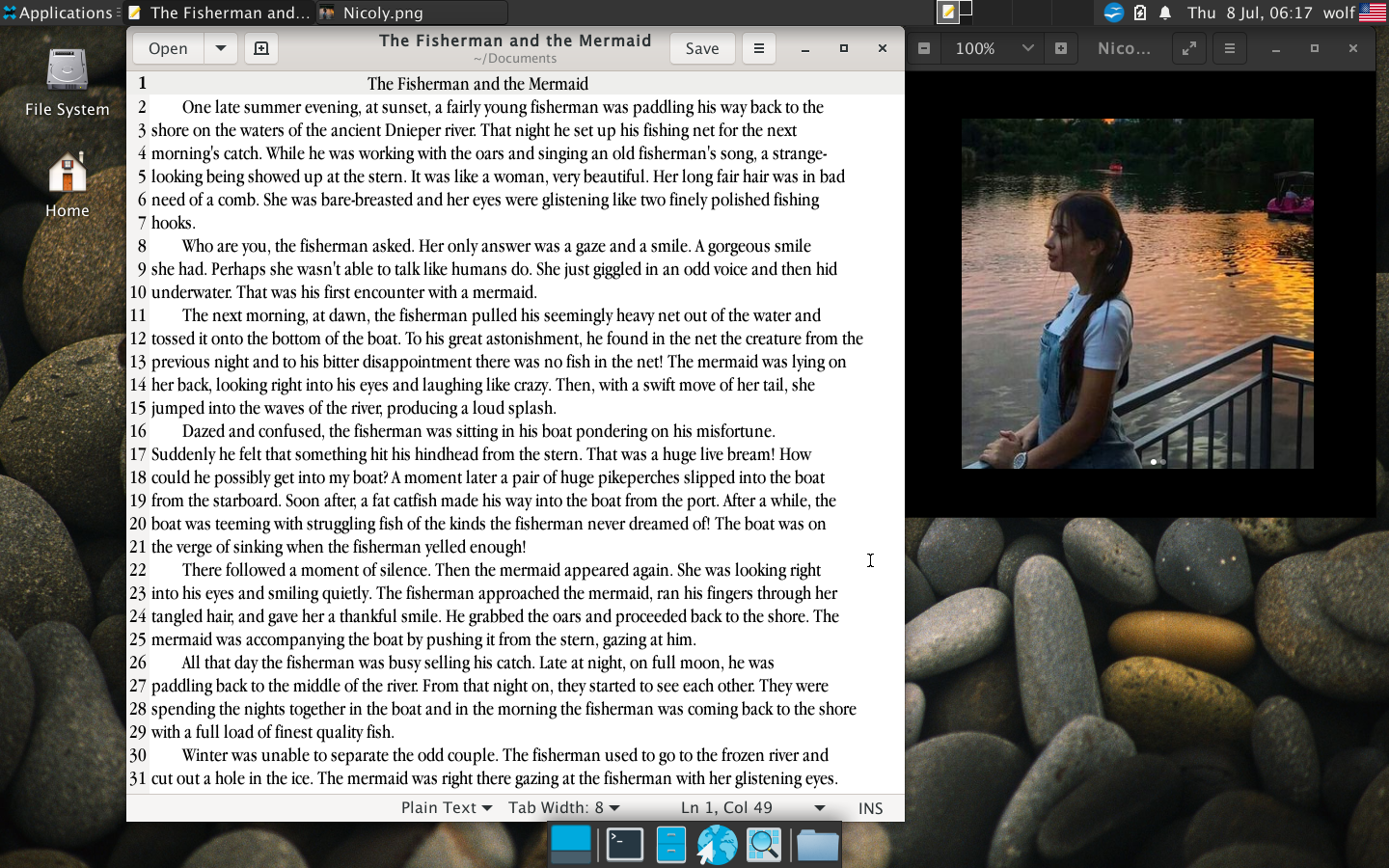Click the notification bell in the panel
Image resolution: width=1389 pixels, height=868 pixels.
point(1165,13)
